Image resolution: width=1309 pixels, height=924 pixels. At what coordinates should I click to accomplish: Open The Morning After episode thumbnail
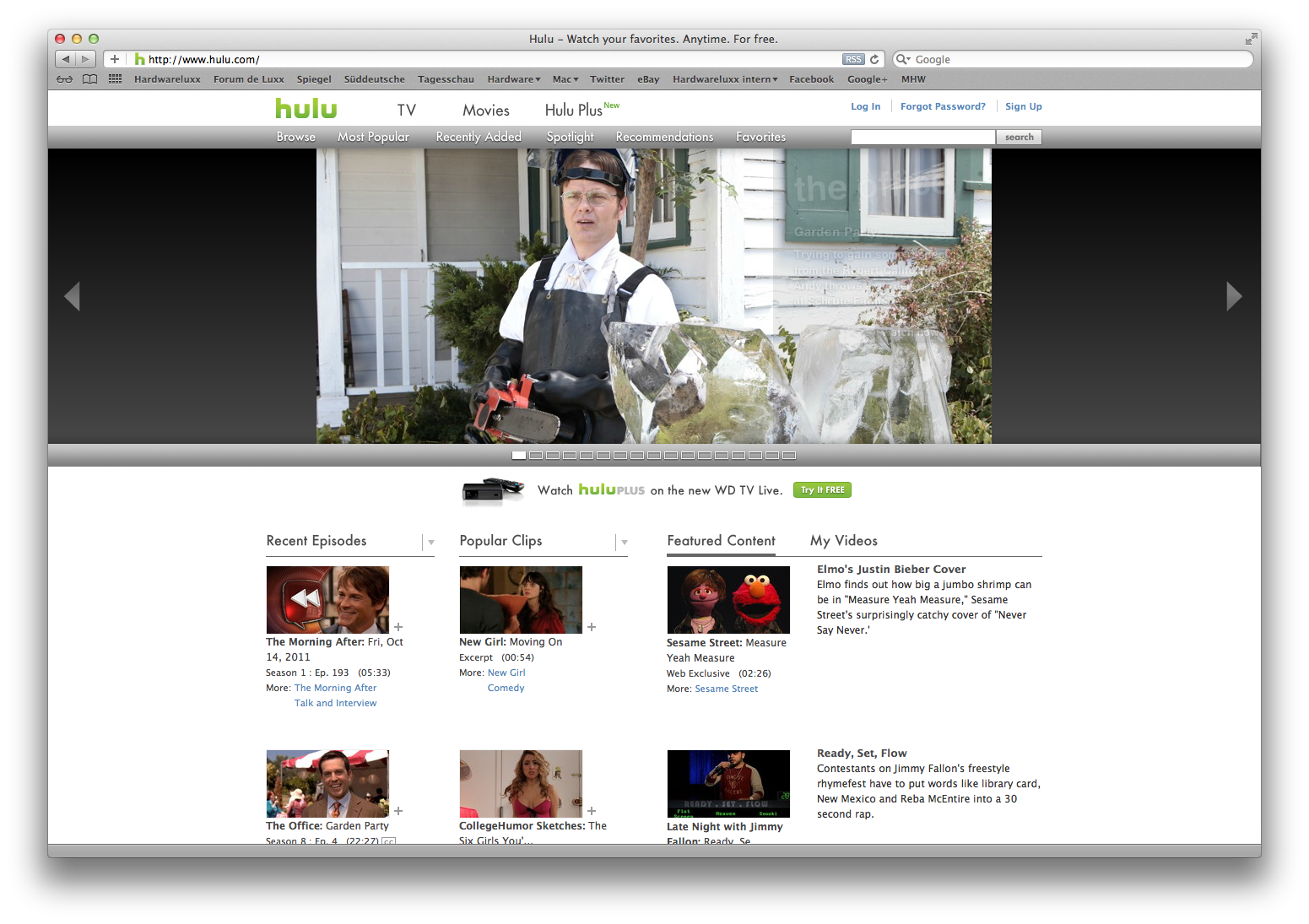click(x=327, y=600)
